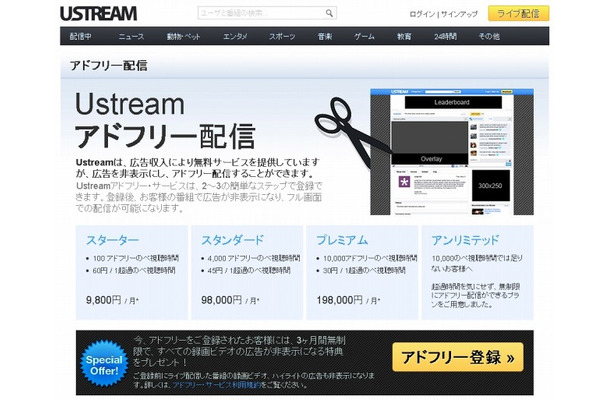Click the アドフリー登録 button

(458, 357)
